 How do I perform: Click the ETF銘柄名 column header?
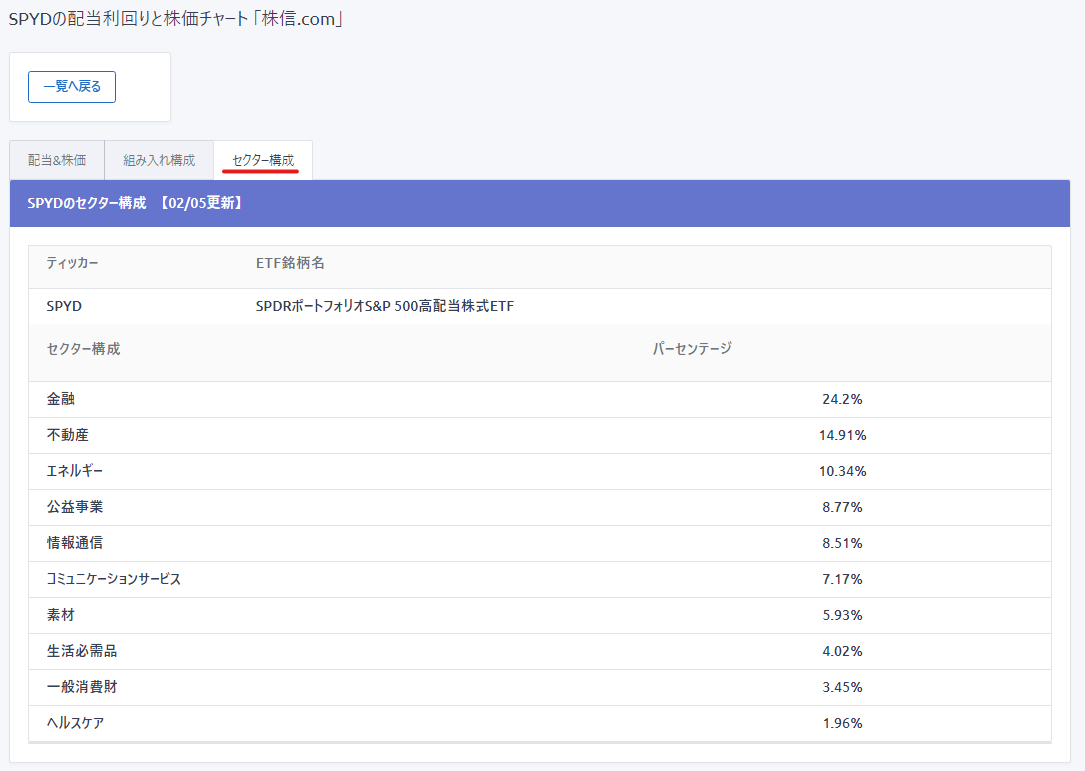[x=290, y=263]
